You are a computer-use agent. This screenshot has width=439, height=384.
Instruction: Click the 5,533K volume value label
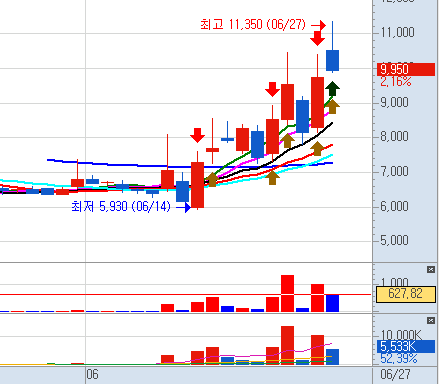(406, 346)
